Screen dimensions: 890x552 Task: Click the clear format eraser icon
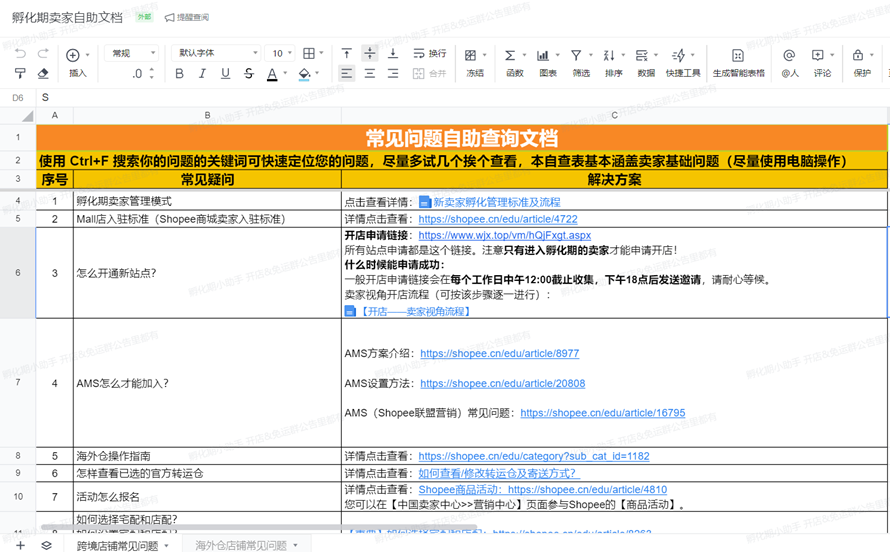click(43, 73)
